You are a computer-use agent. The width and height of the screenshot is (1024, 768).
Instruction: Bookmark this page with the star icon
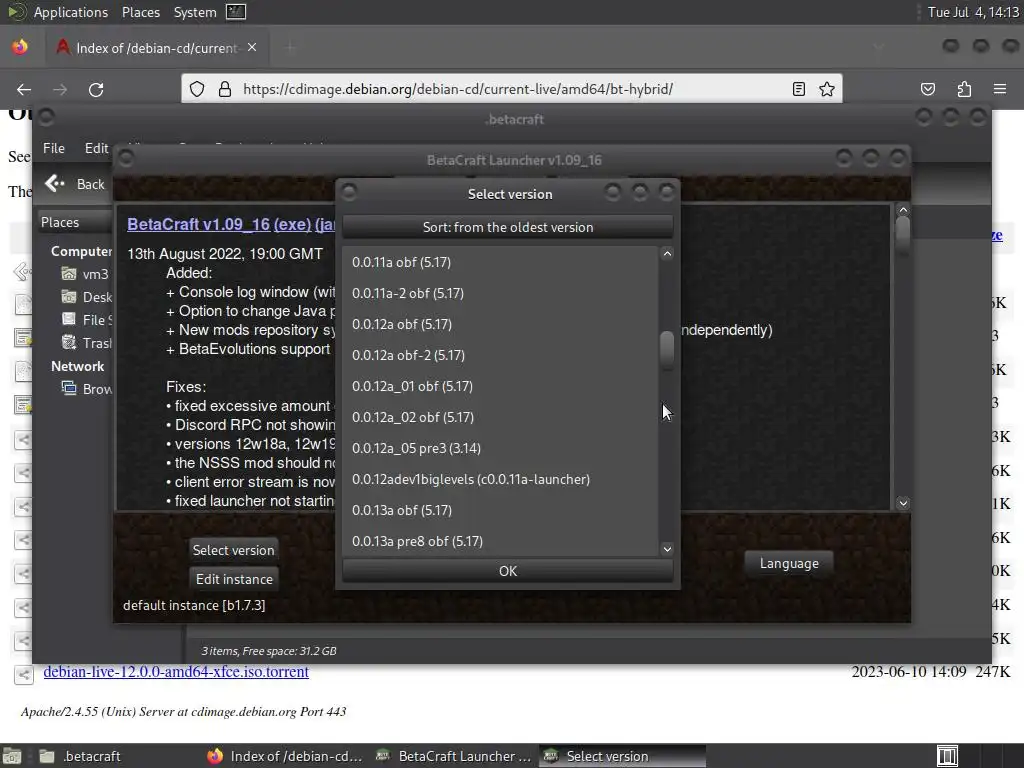click(x=827, y=89)
